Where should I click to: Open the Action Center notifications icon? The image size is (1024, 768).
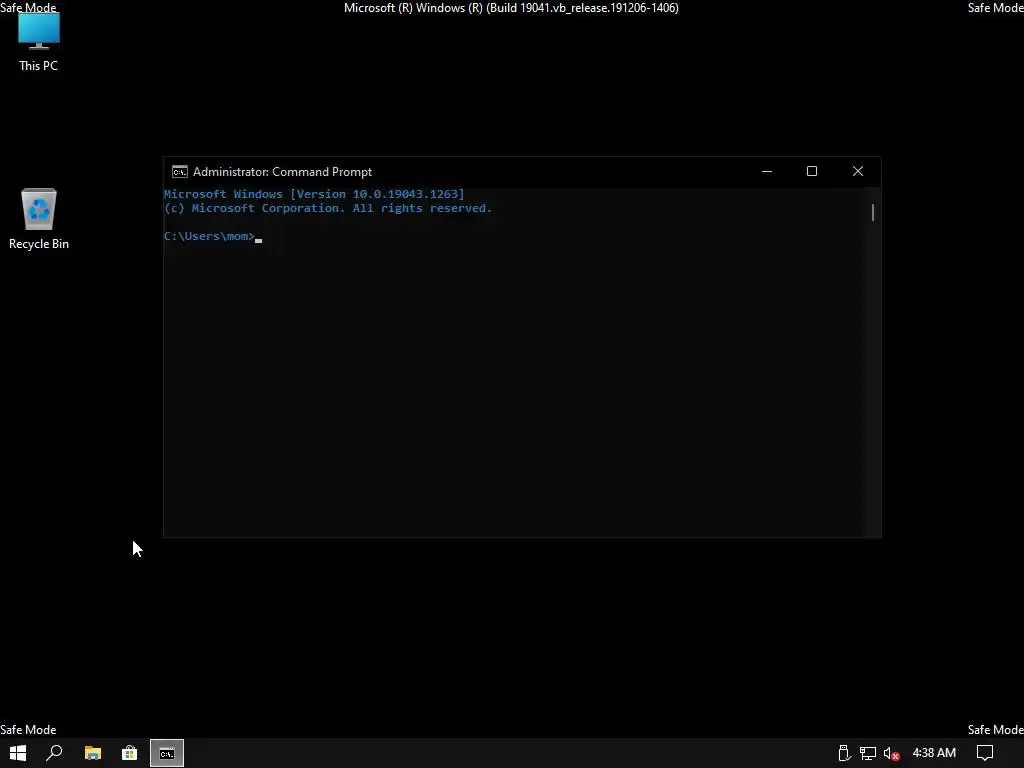pos(985,753)
